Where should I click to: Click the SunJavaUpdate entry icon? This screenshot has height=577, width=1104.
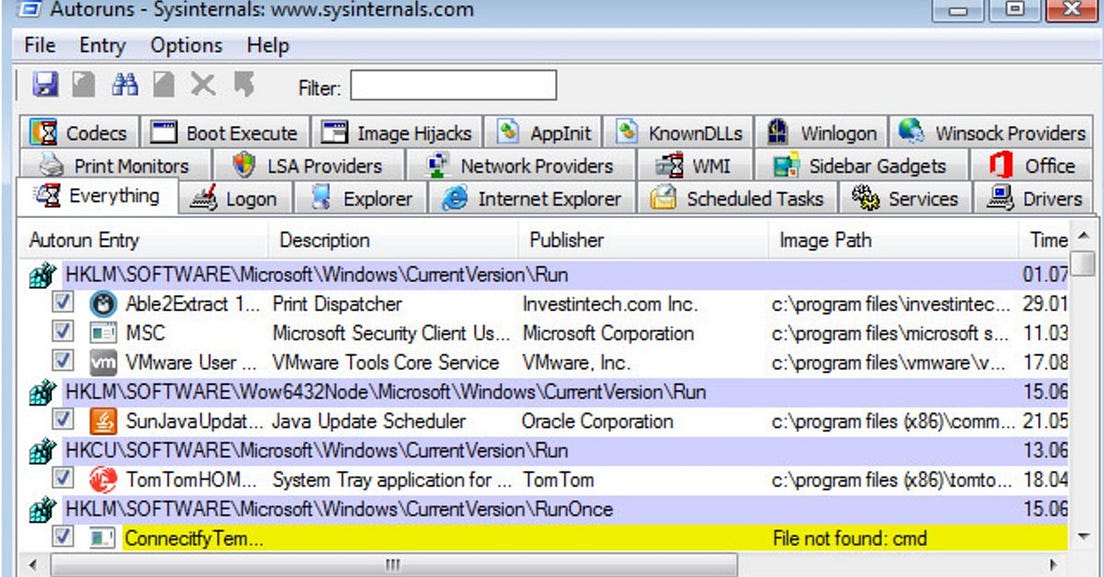coord(103,421)
